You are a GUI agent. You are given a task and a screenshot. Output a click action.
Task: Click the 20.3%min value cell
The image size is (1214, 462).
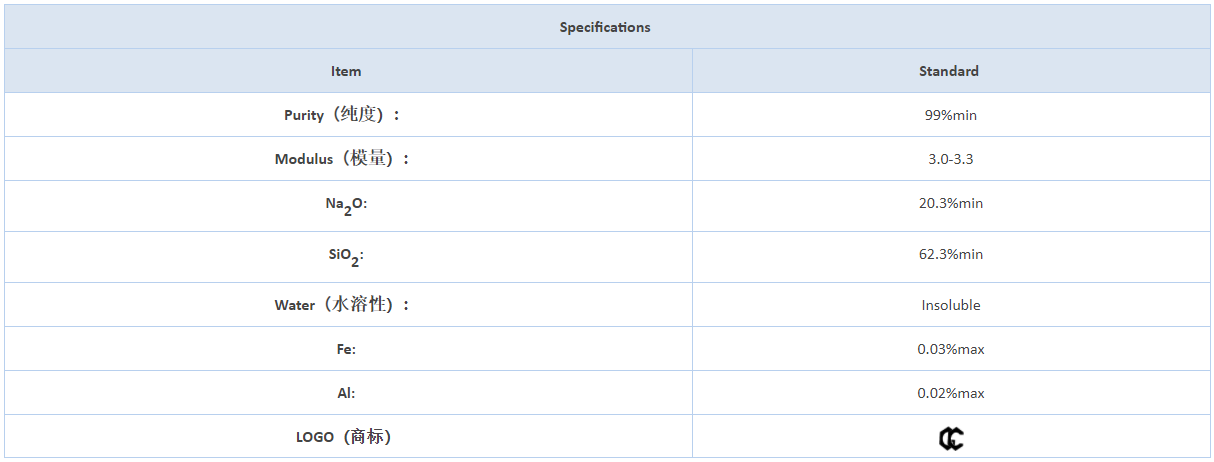(x=950, y=206)
